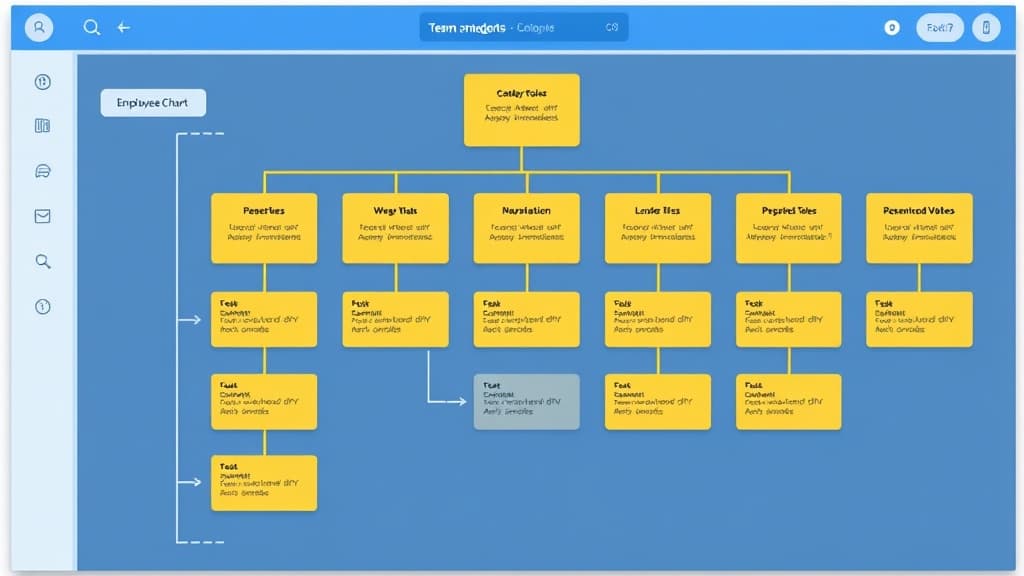This screenshot has height=576, width=1024.
Task: Click the pill button right of the white dot icon
Action: [940, 27]
